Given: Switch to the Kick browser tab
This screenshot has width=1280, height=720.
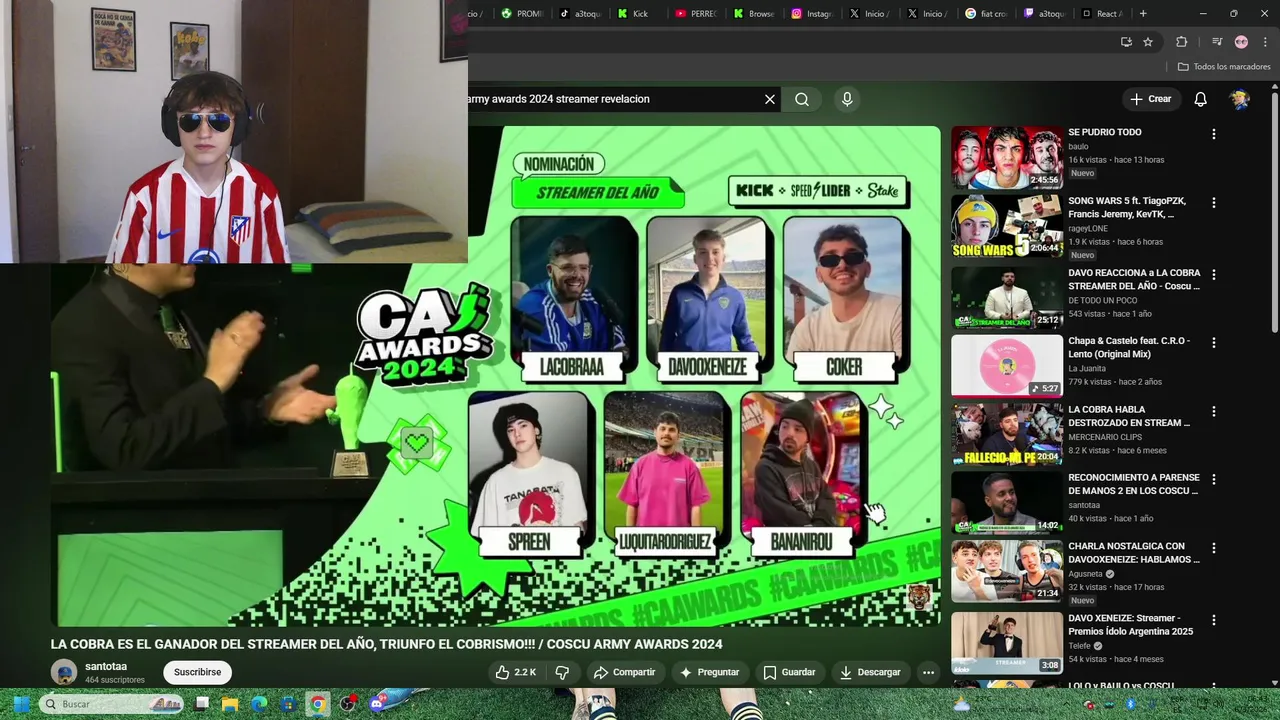Looking at the screenshot, I should 634,13.
